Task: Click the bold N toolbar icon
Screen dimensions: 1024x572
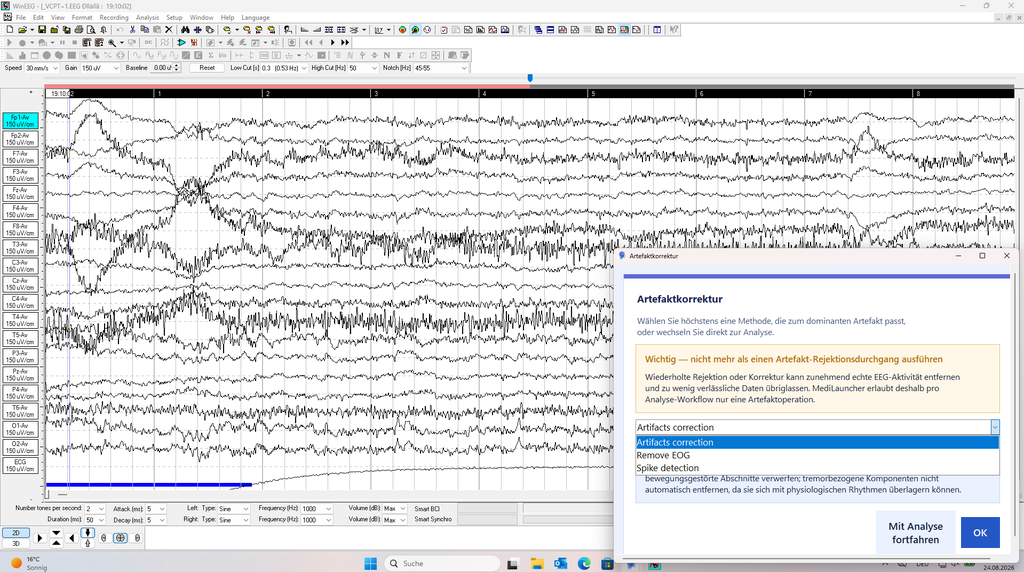Action: point(387,56)
